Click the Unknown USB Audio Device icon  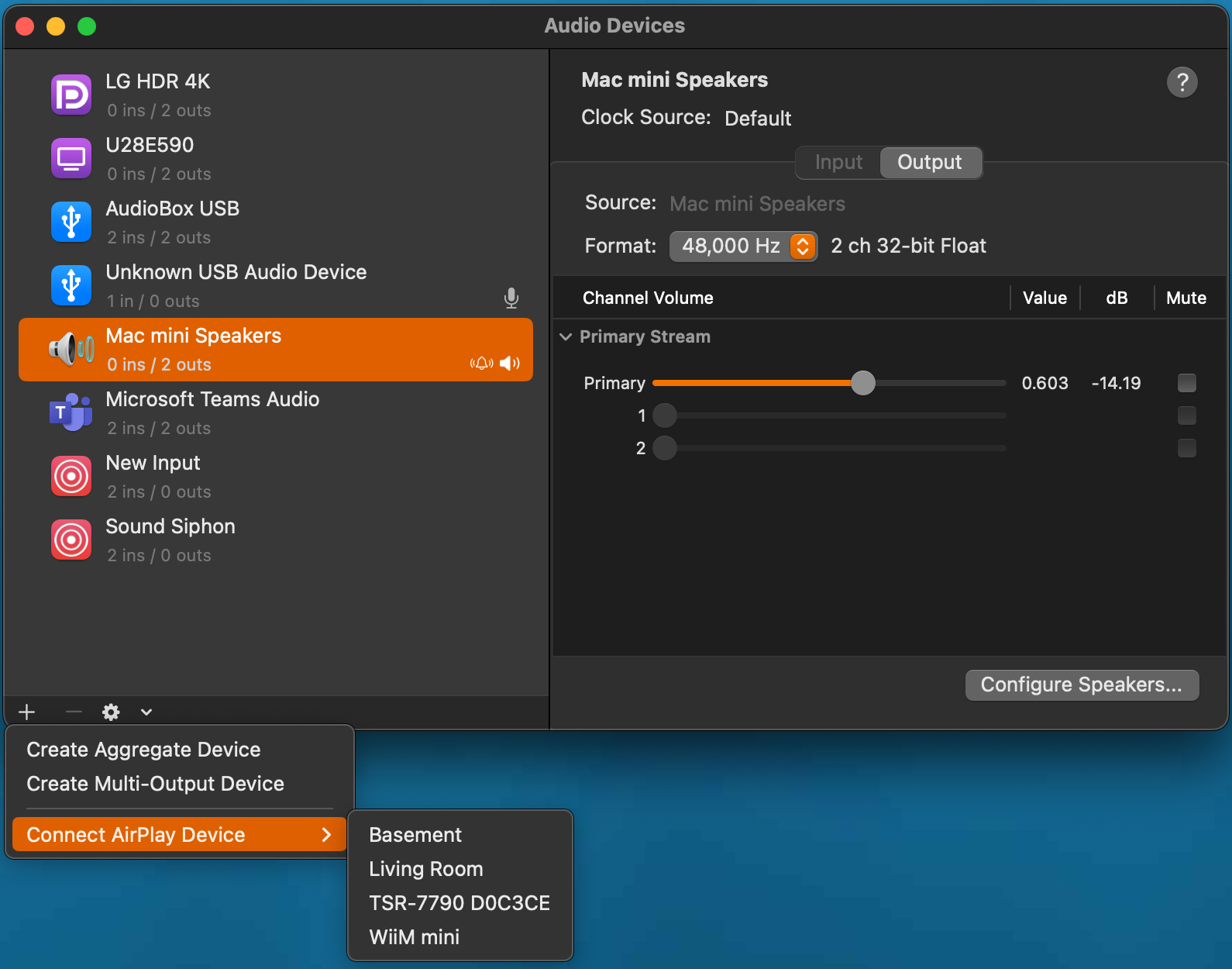point(71,285)
